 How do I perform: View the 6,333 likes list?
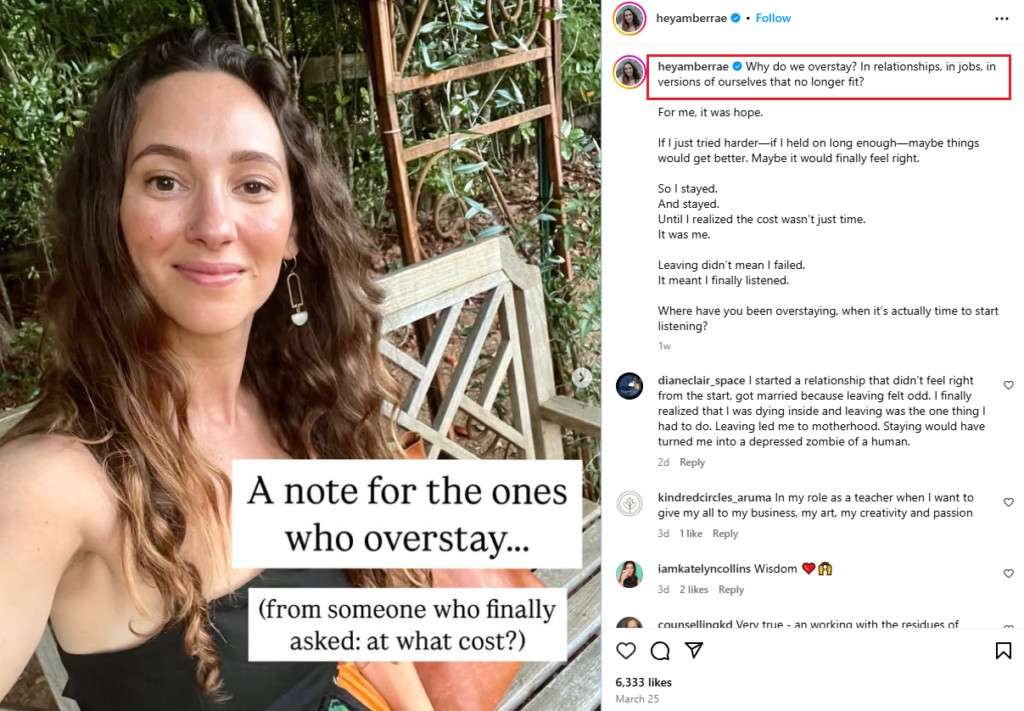point(644,682)
